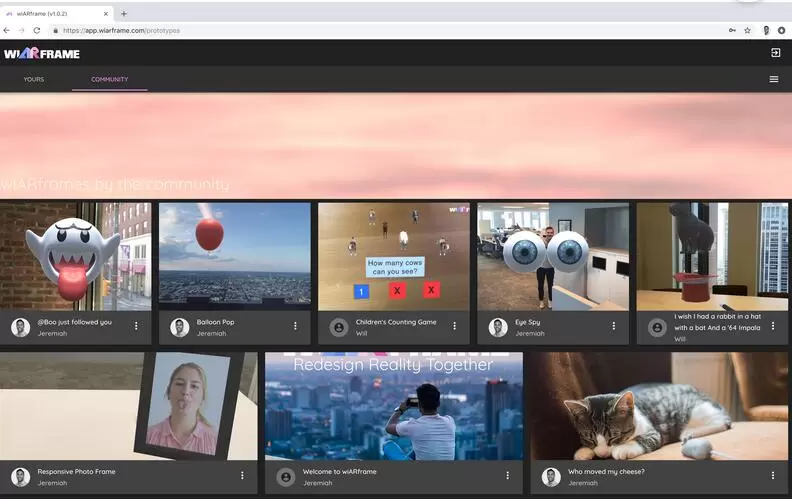Click Jeremiah's avatar on Balloon Pop card
792x501 pixels.
[180, 327]
